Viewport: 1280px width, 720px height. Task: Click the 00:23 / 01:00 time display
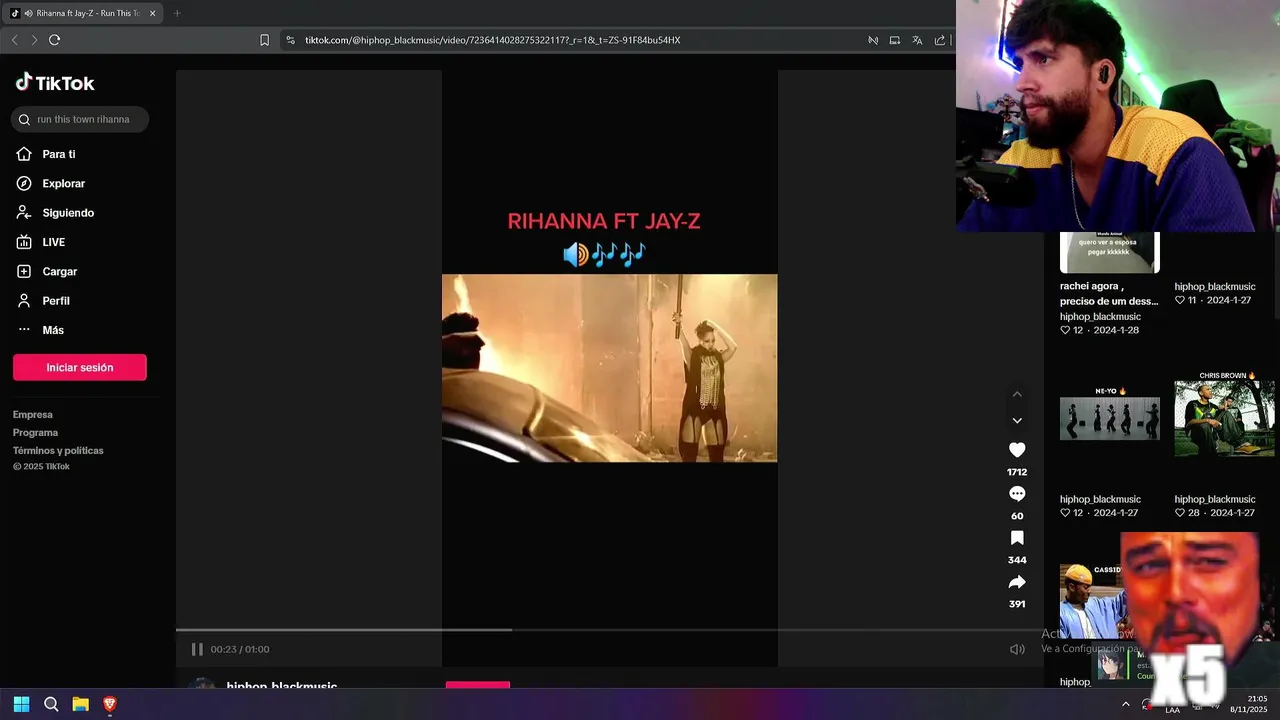(240, 649)
